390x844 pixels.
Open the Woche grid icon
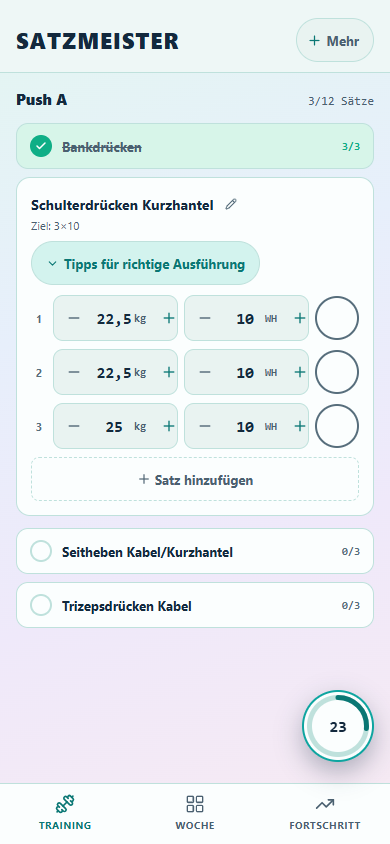pos(195,804)
